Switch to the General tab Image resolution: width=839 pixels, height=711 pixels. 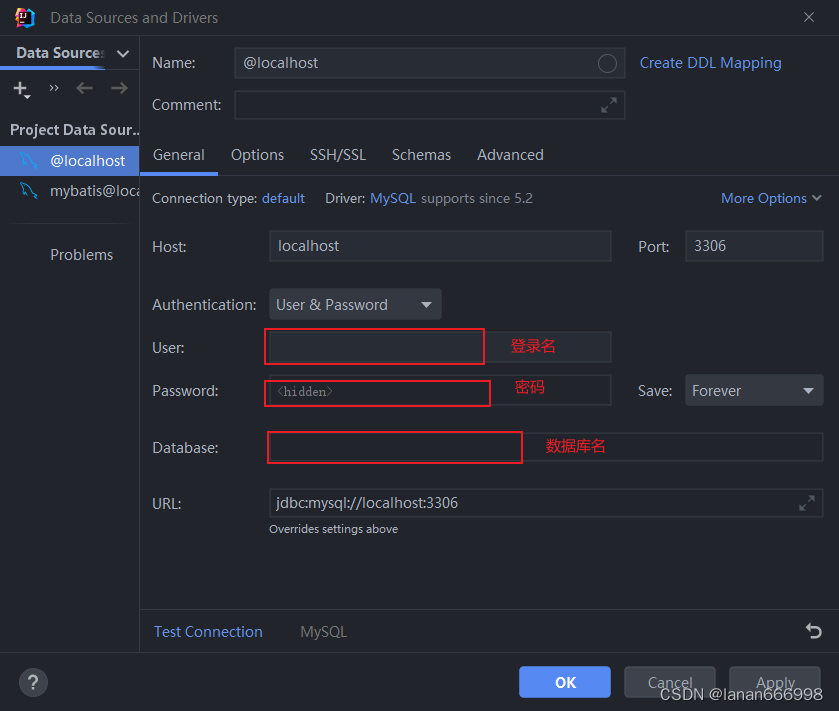(179, 155)
